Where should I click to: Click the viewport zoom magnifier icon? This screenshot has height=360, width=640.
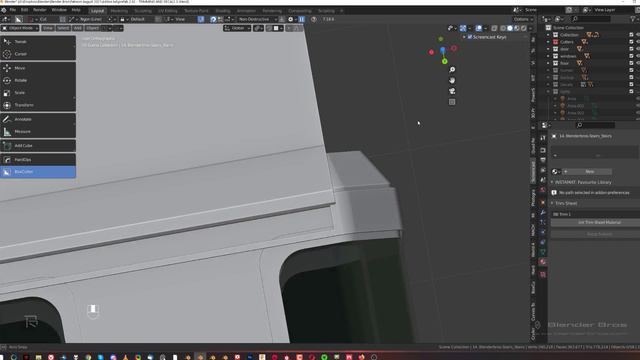pyautogui.click(x=452, y=70)
